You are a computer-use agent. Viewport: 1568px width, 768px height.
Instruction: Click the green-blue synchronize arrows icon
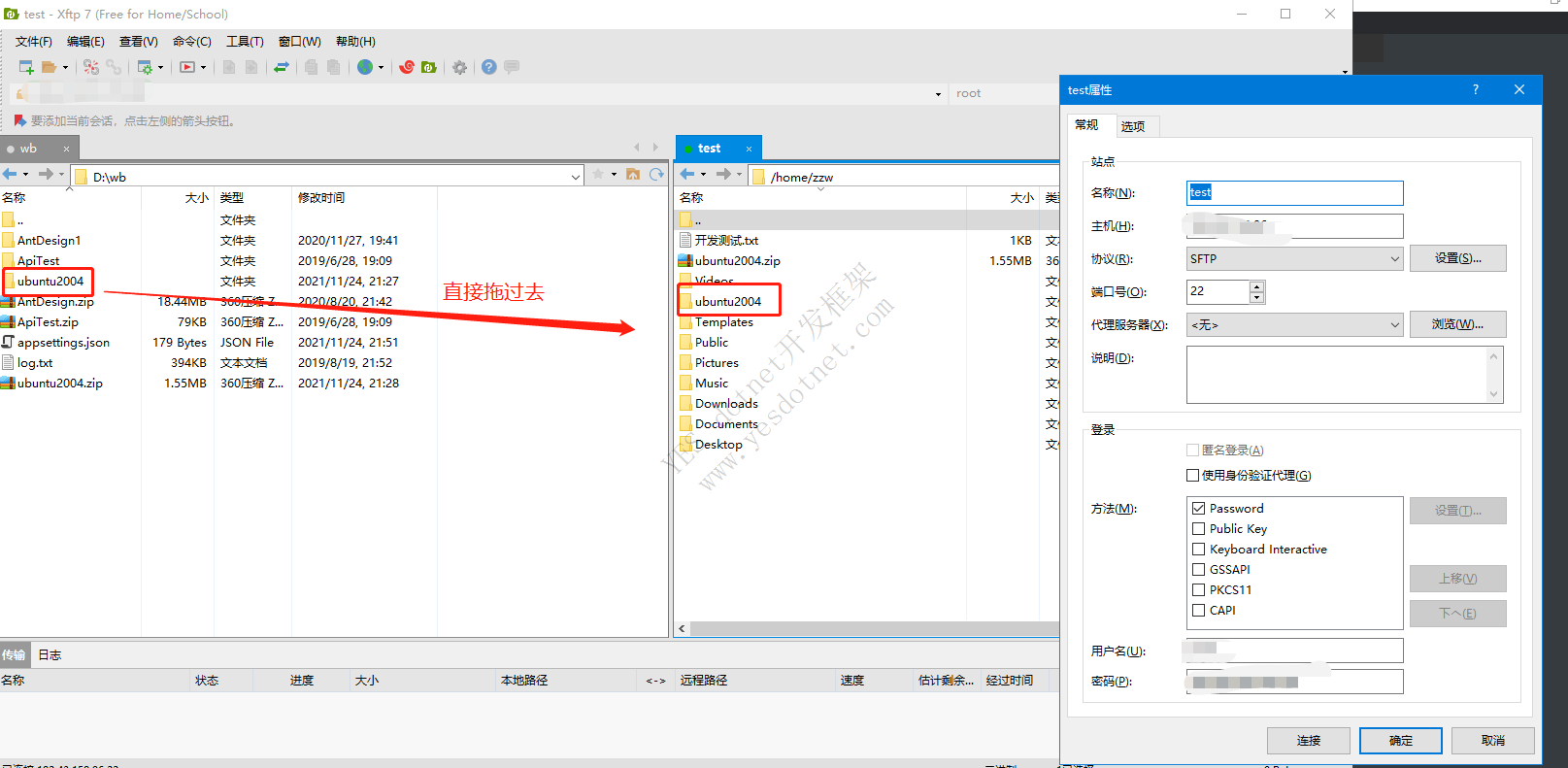click(282, 67)
